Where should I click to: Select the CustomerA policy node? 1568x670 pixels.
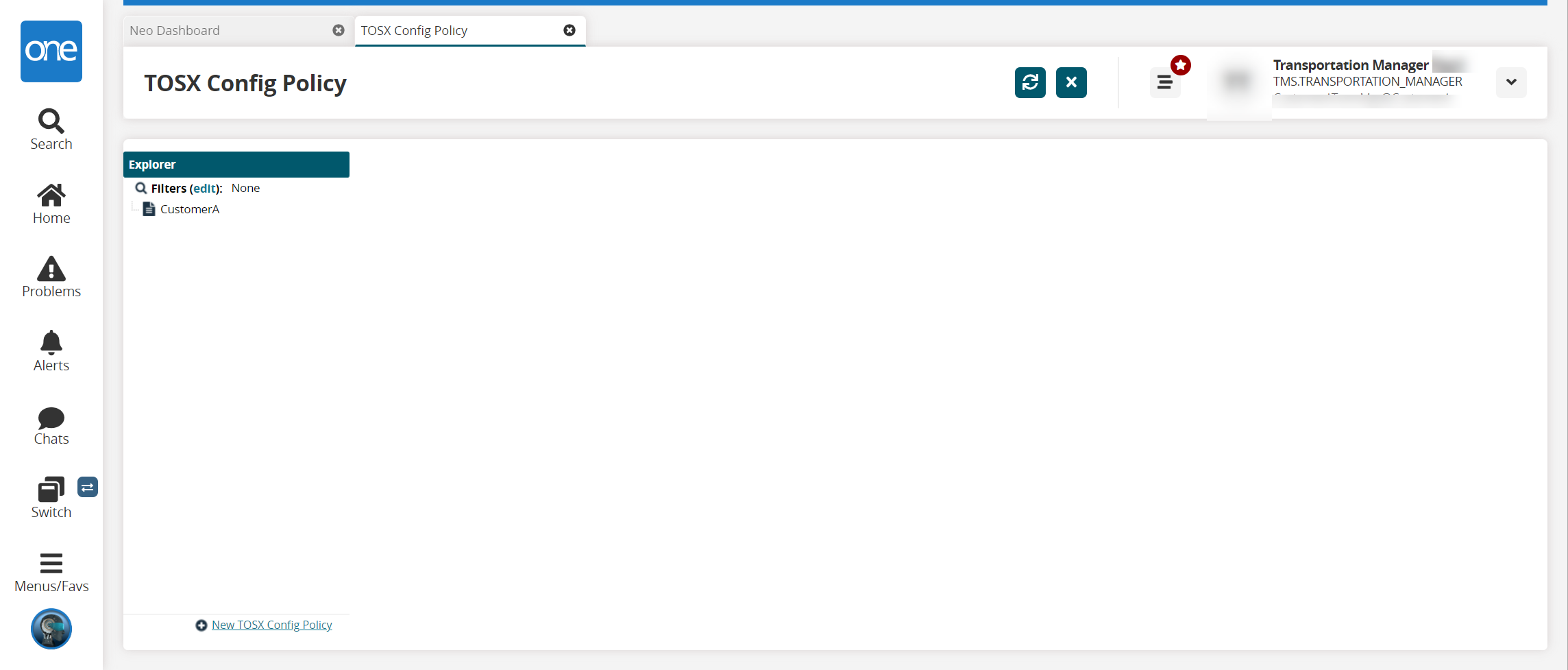(190, 209)
